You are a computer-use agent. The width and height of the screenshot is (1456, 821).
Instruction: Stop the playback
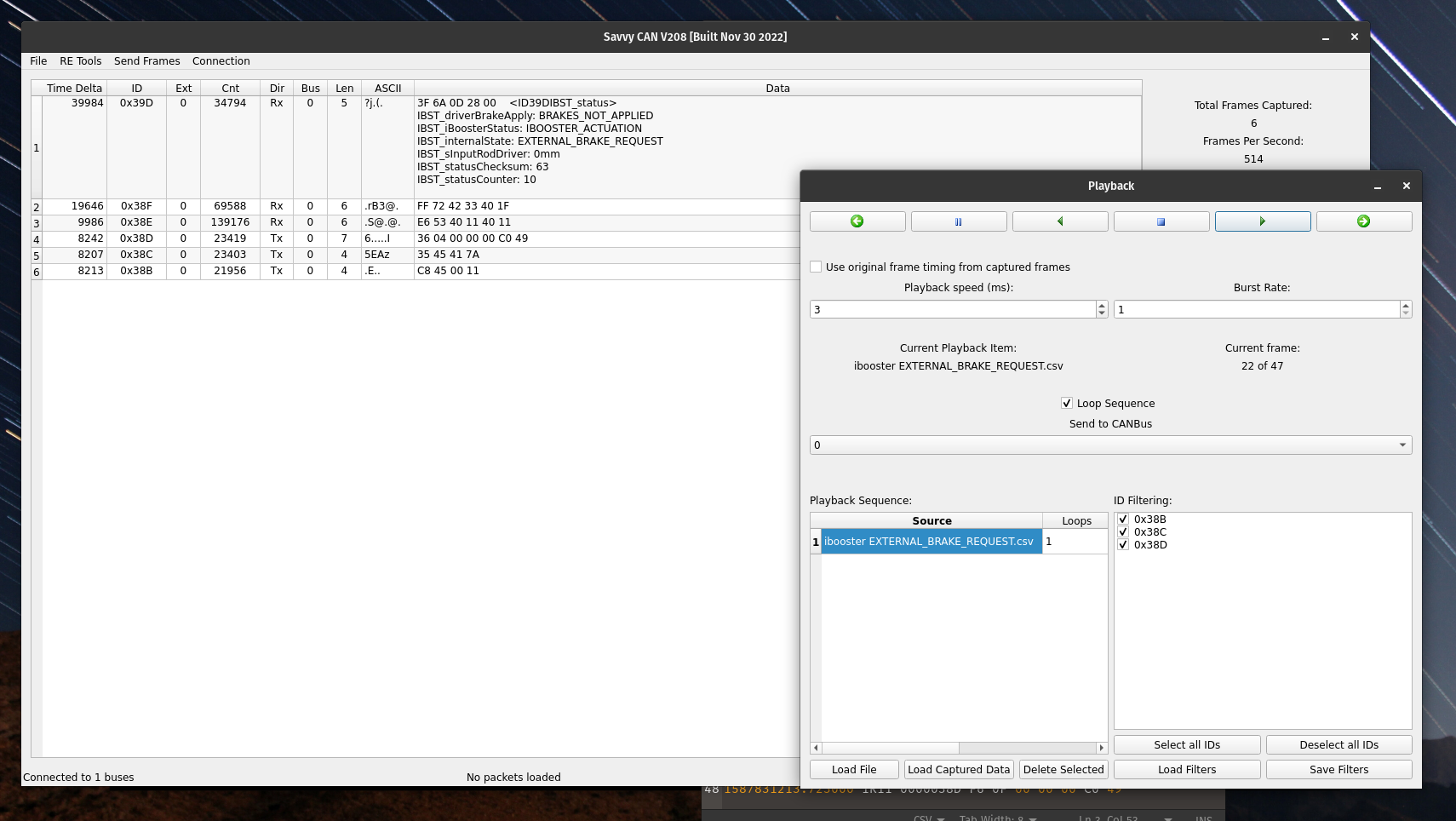[1161, 221]
